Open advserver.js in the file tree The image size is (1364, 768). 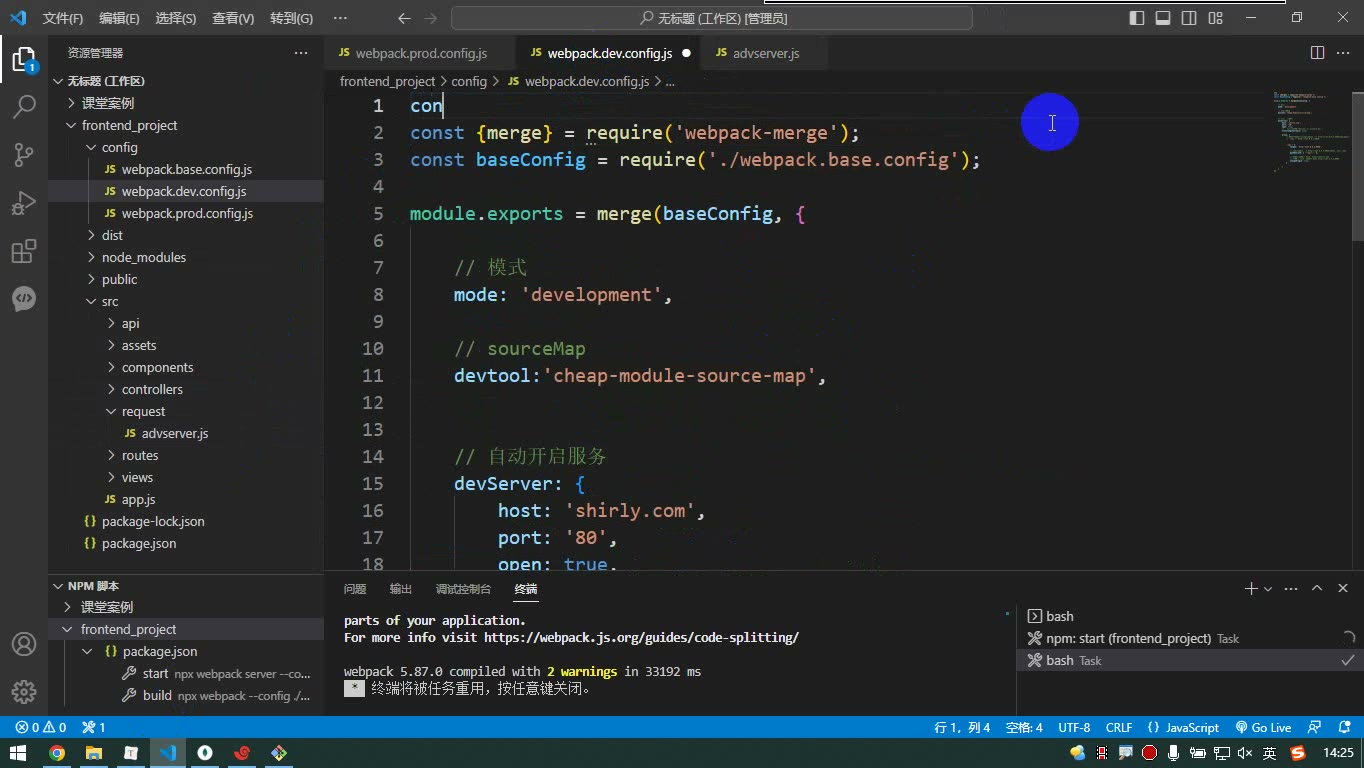coord(174,433)
